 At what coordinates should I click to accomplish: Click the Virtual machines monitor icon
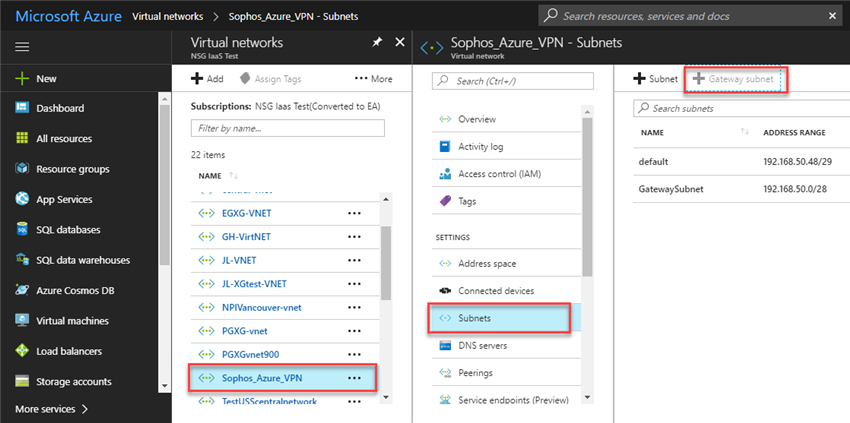(x=22, y=321)
